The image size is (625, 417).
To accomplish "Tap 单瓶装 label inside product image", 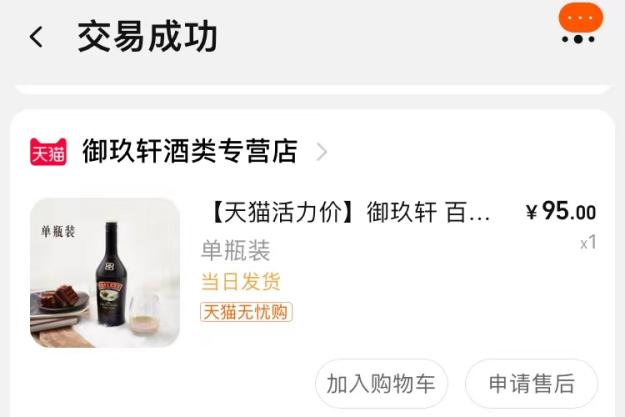I will point(58,232).
